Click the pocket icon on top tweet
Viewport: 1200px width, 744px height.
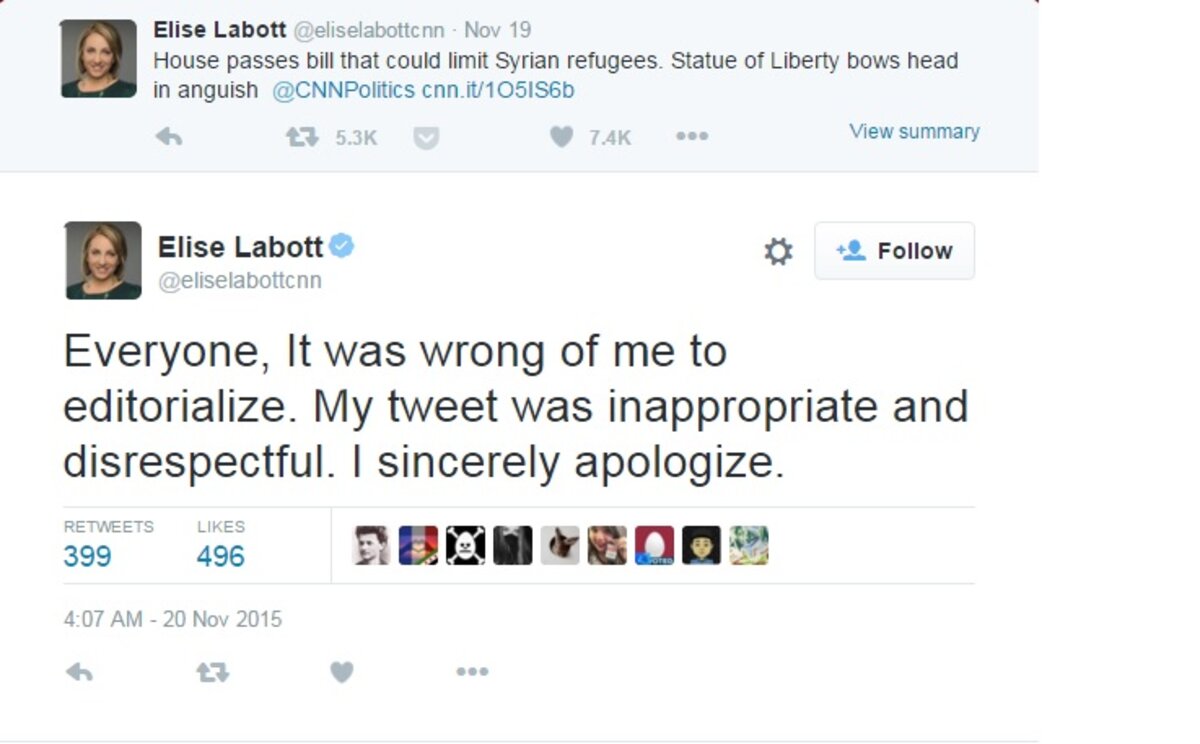(426, 138)
